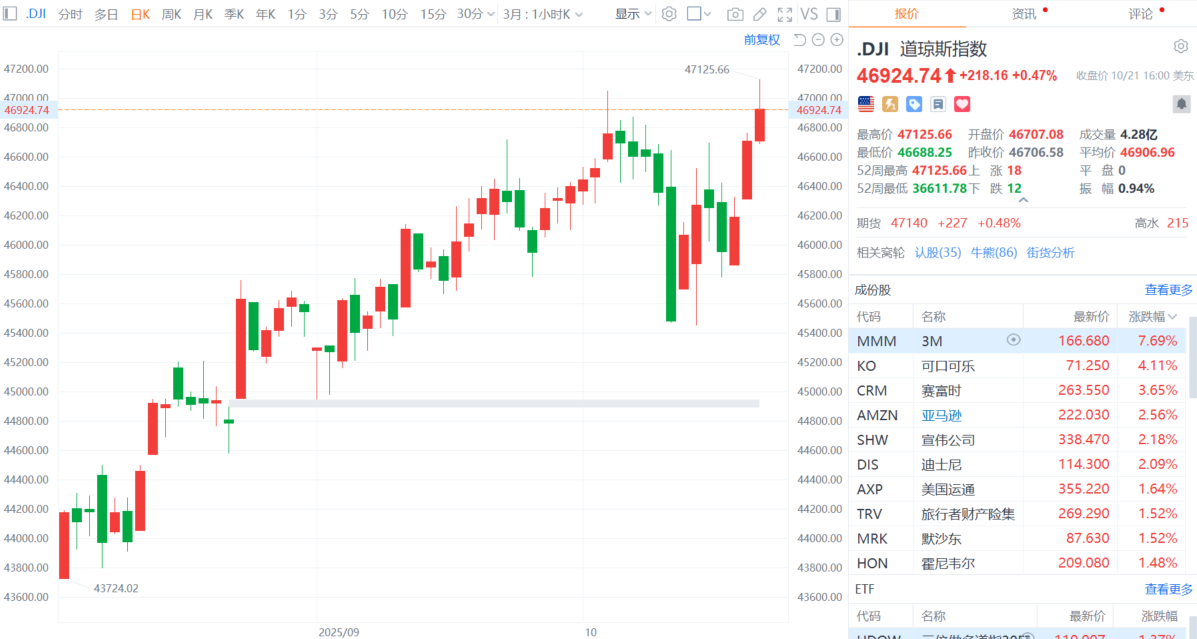Click the 牛熊(86) link
Viewport: 1197px width, 639px height.
[x=994, y=253]
